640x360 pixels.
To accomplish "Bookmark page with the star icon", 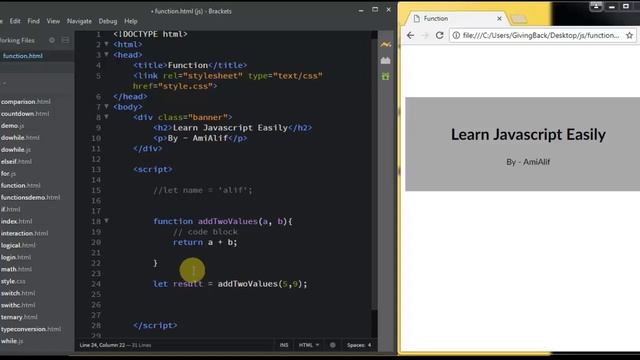I will pos(629,36).
